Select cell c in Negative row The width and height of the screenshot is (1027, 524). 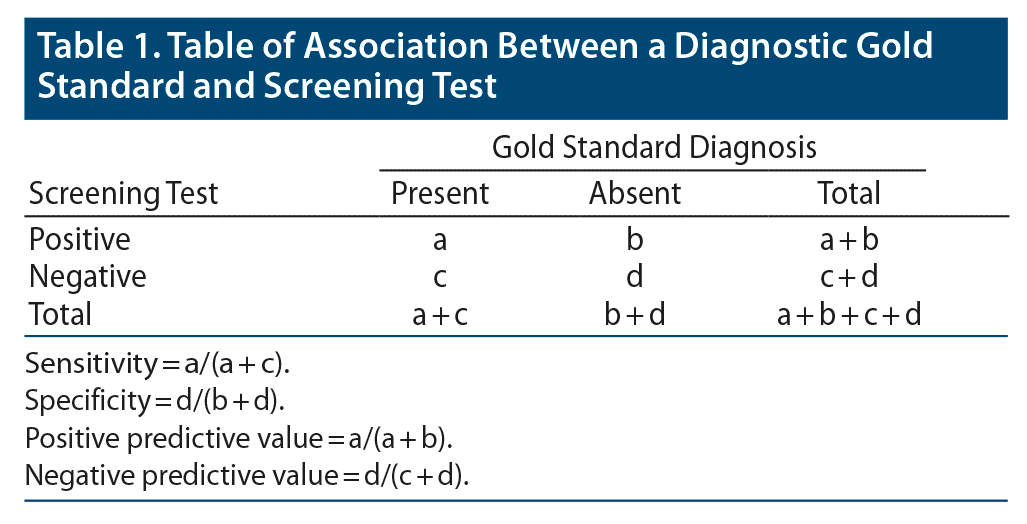pyautogui.click(x=440, y=276)
